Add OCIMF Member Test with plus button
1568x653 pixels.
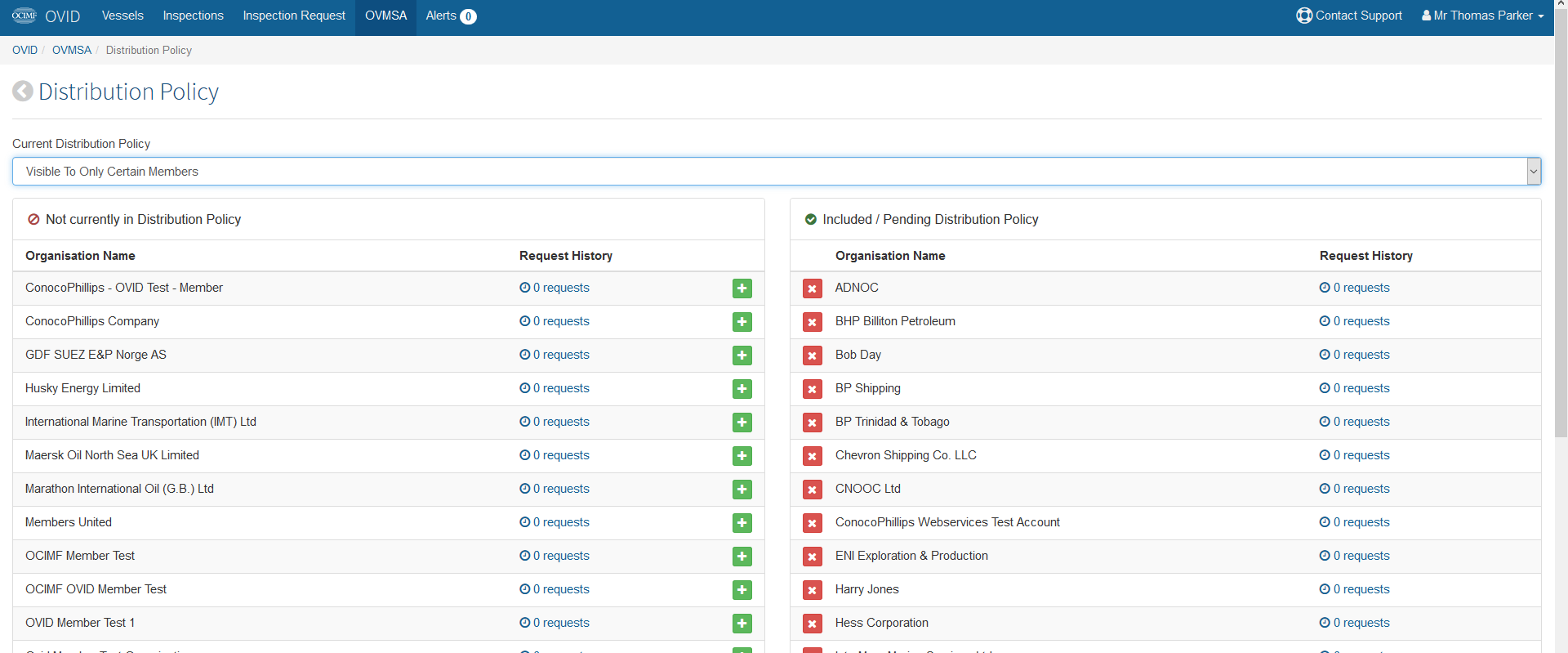[x=742, y=557]
